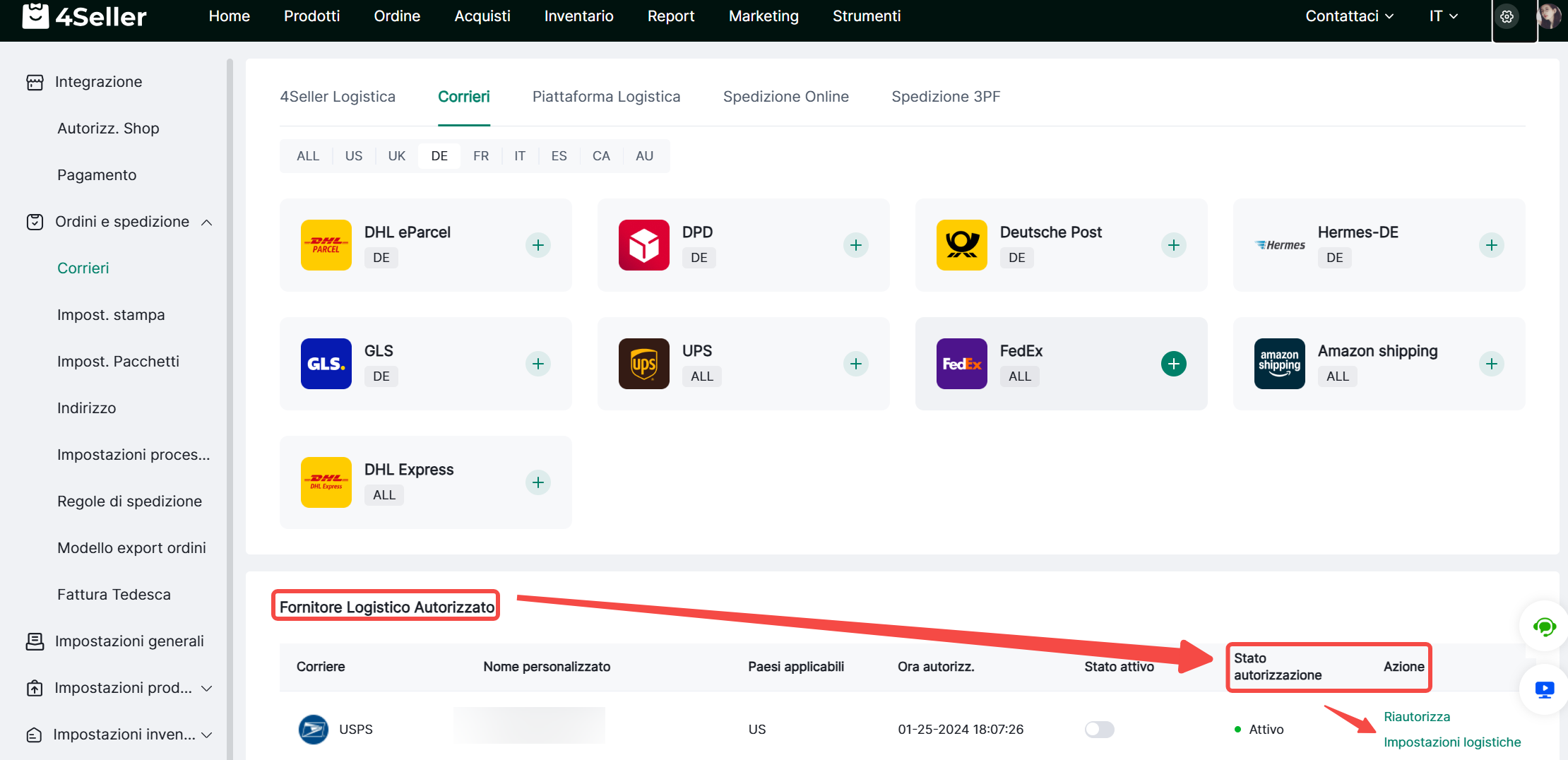Open the green live chat bubble
The width and height of the screenshot is (1568, 760).
coord(1544,627)
